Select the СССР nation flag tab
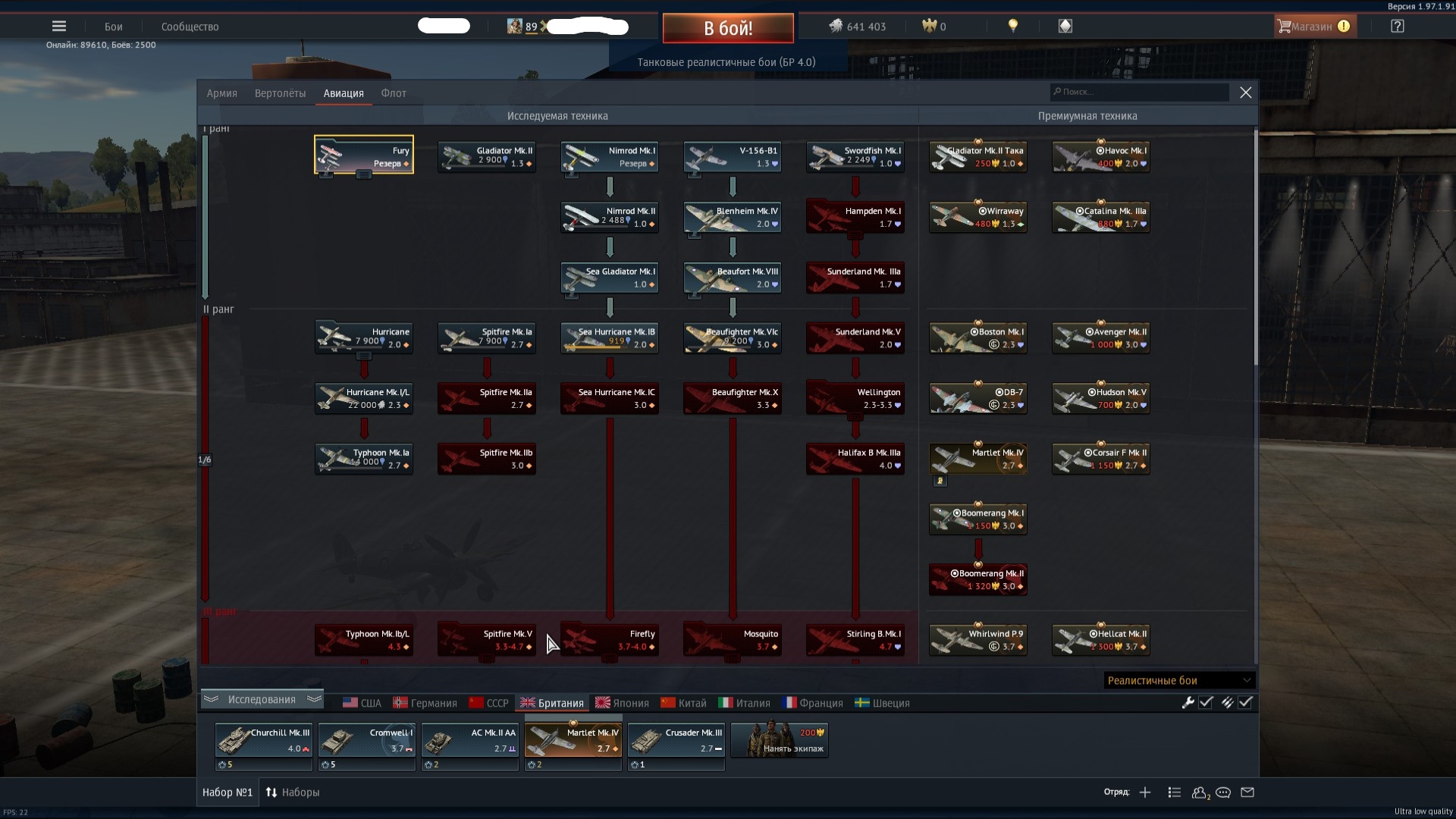 tap(488, 703)
